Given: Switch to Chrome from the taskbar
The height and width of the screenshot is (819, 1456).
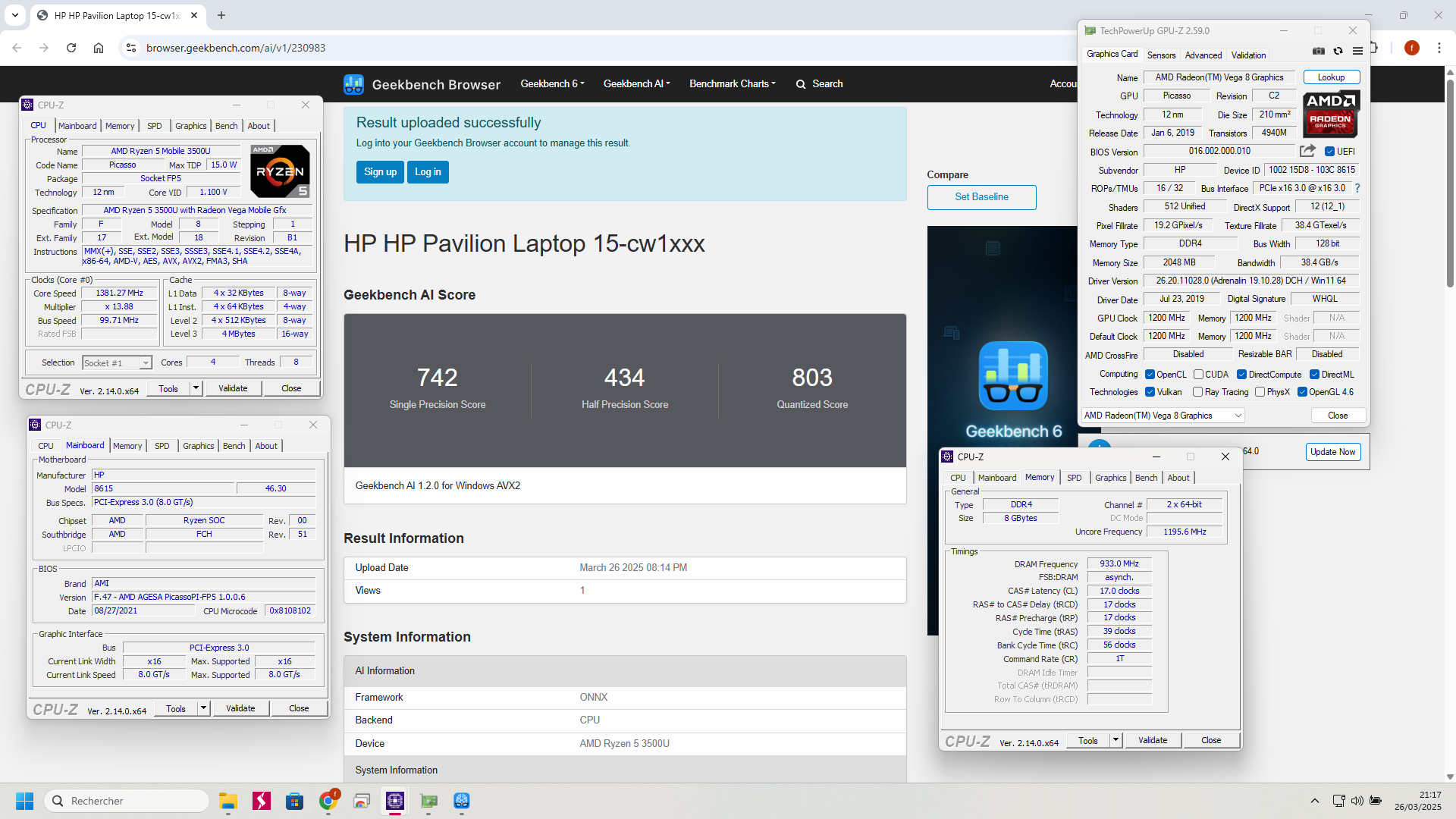Looking at the screenshot, I should pos(328,801).
